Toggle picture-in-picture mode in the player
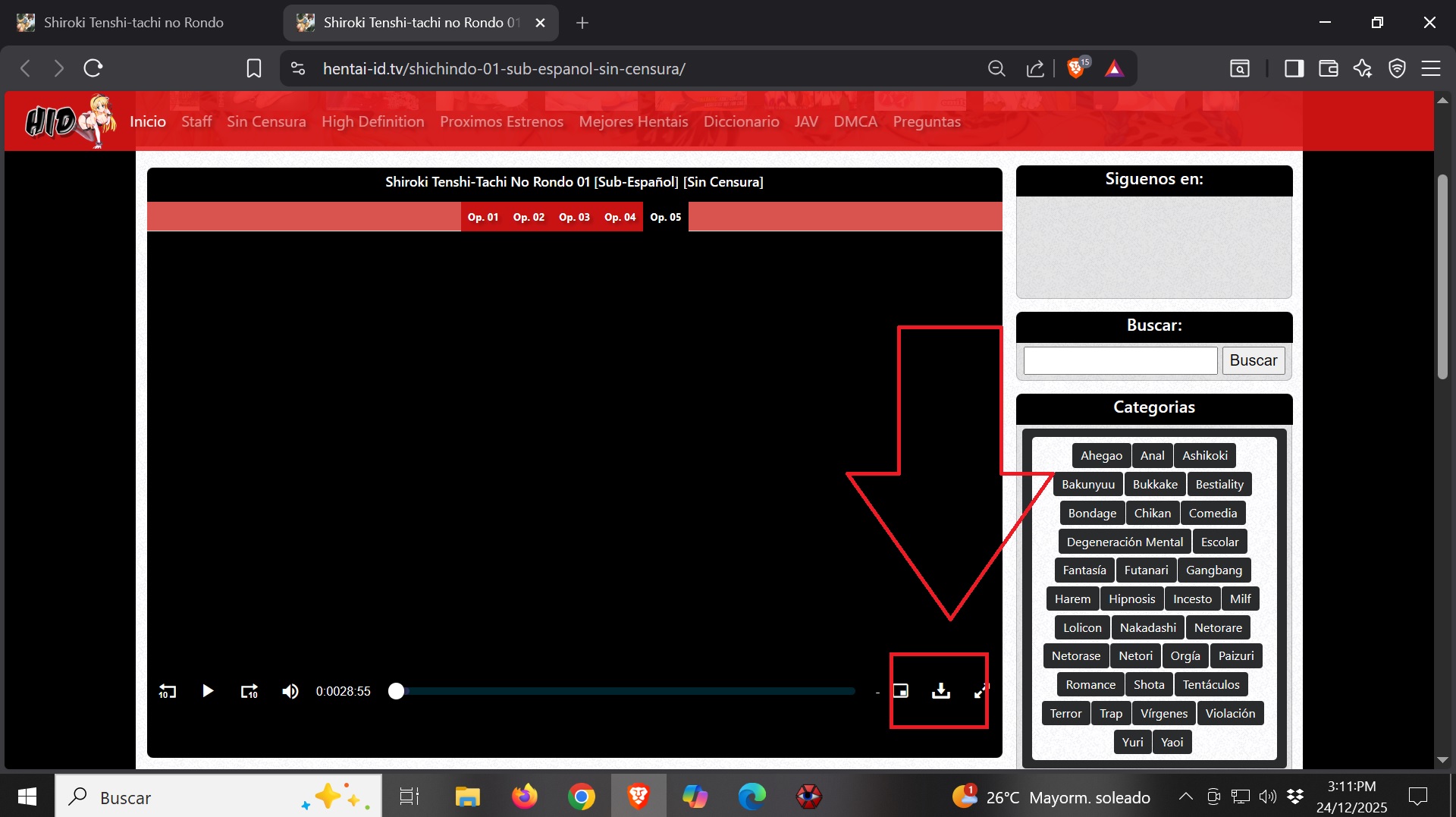This screenshot has height=817, width=1456. (x=901, y=691)
